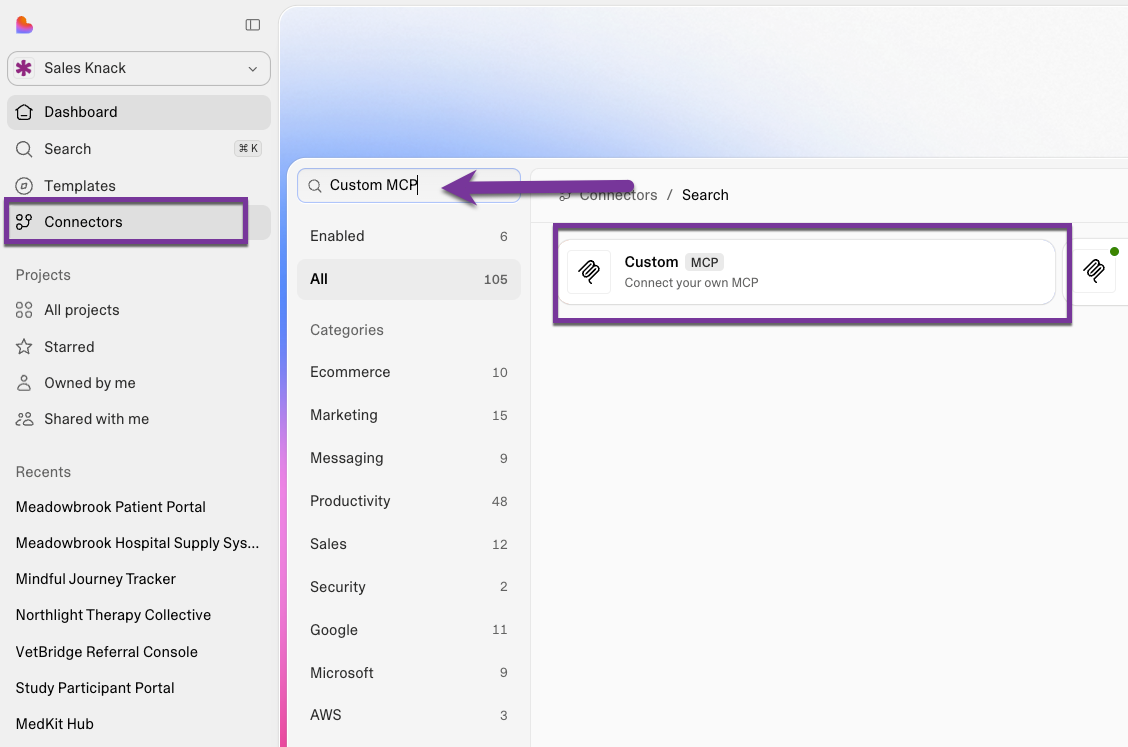Screen dimensions: 1128x747
Task: Show projects Shared with me
Action: [x=139, y=419]
